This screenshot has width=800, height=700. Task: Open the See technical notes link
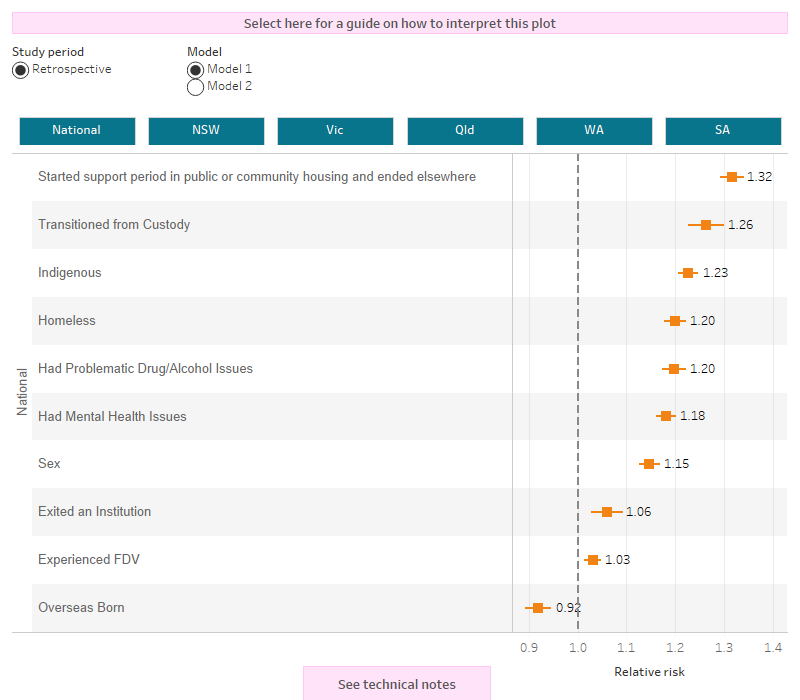(397, 684)
